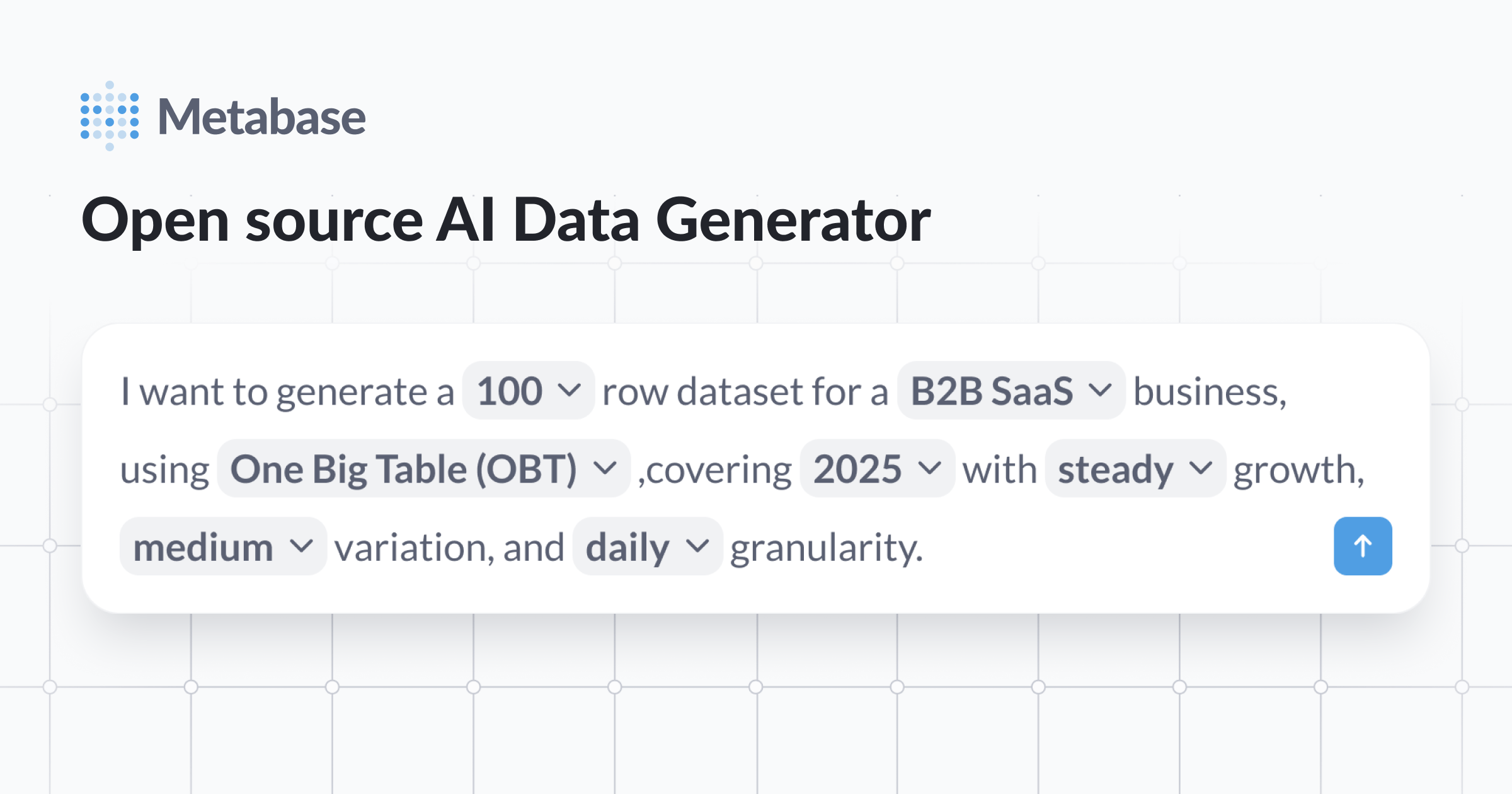Click the chevron next to One Big Table (OBT)
Viewport: 1512px width, 794px height.
tap(605, 469)
